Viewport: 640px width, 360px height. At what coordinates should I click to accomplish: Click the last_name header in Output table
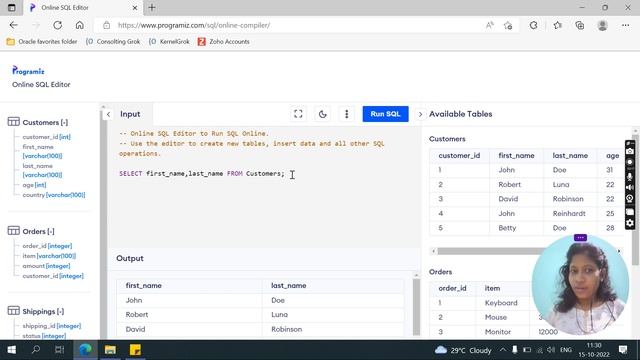[x=289, y=285]
